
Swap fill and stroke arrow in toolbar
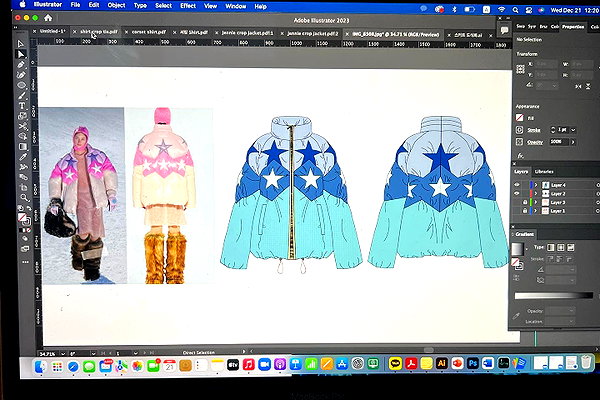[x=29, y=209]
